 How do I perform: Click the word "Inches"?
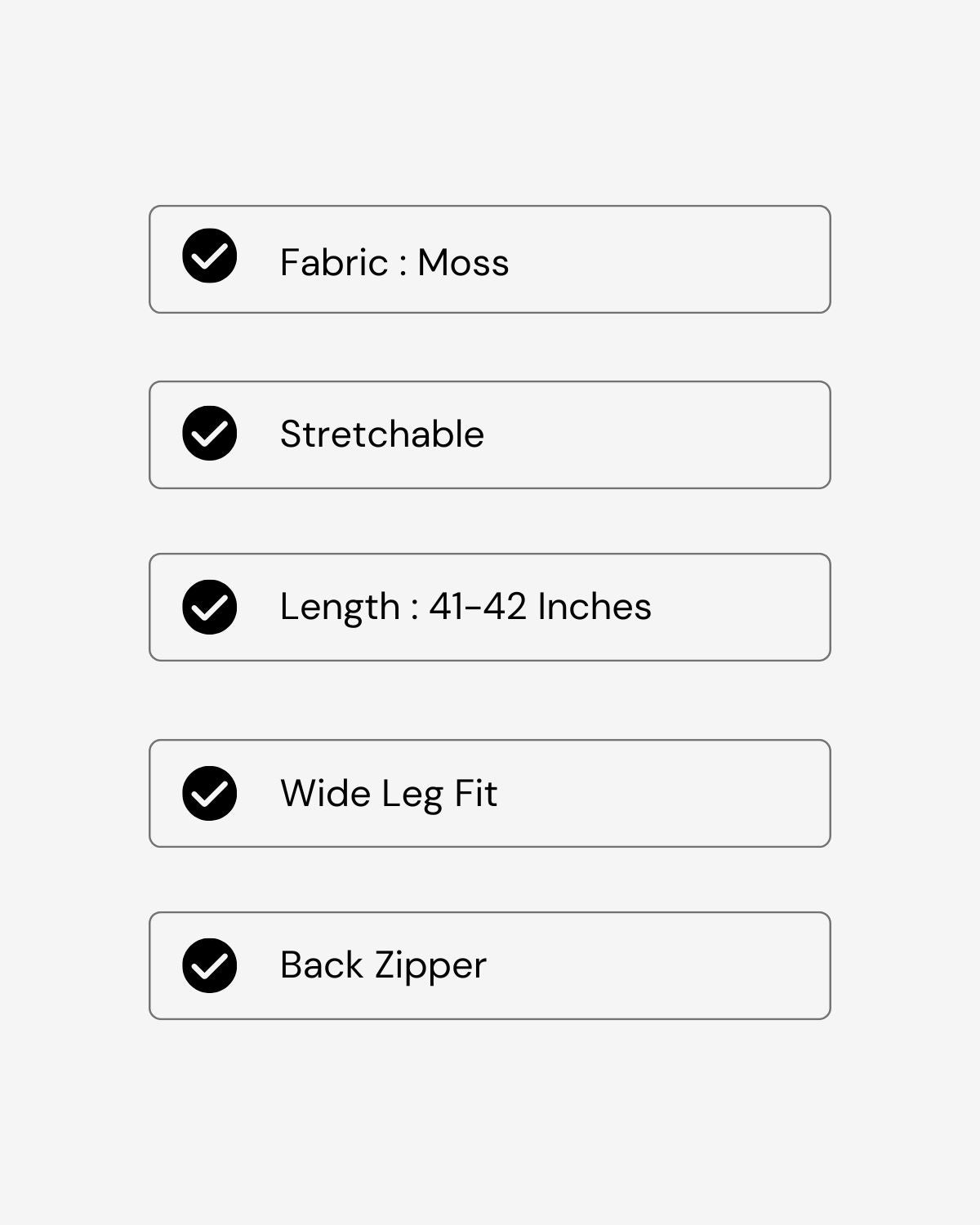[x=595, y=607]
